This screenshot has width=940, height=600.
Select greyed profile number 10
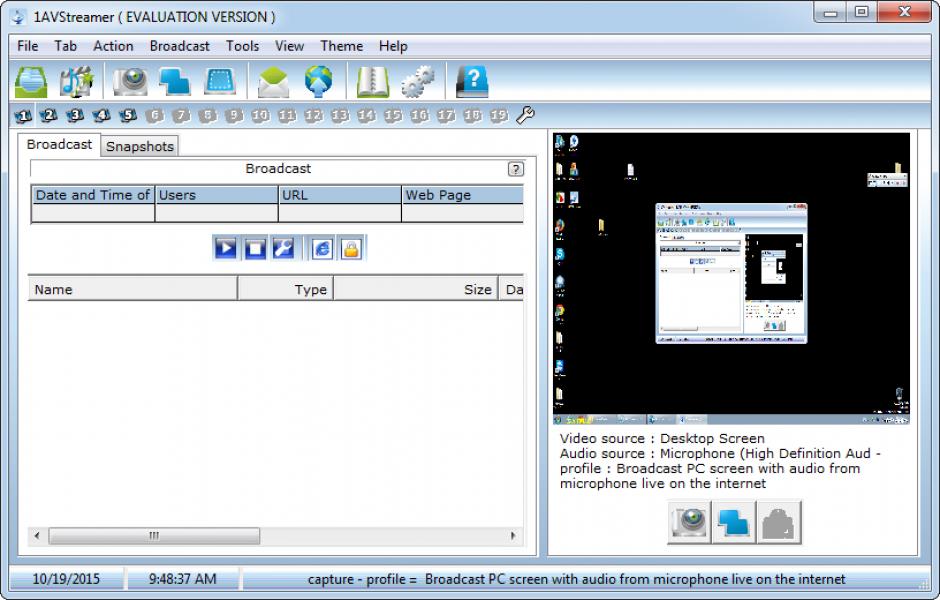tap(260, 115)
